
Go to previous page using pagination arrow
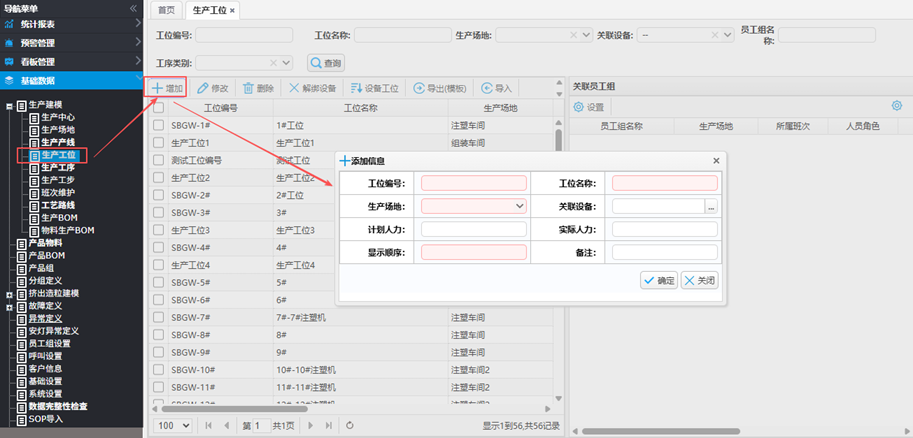[x=227, y=426]
